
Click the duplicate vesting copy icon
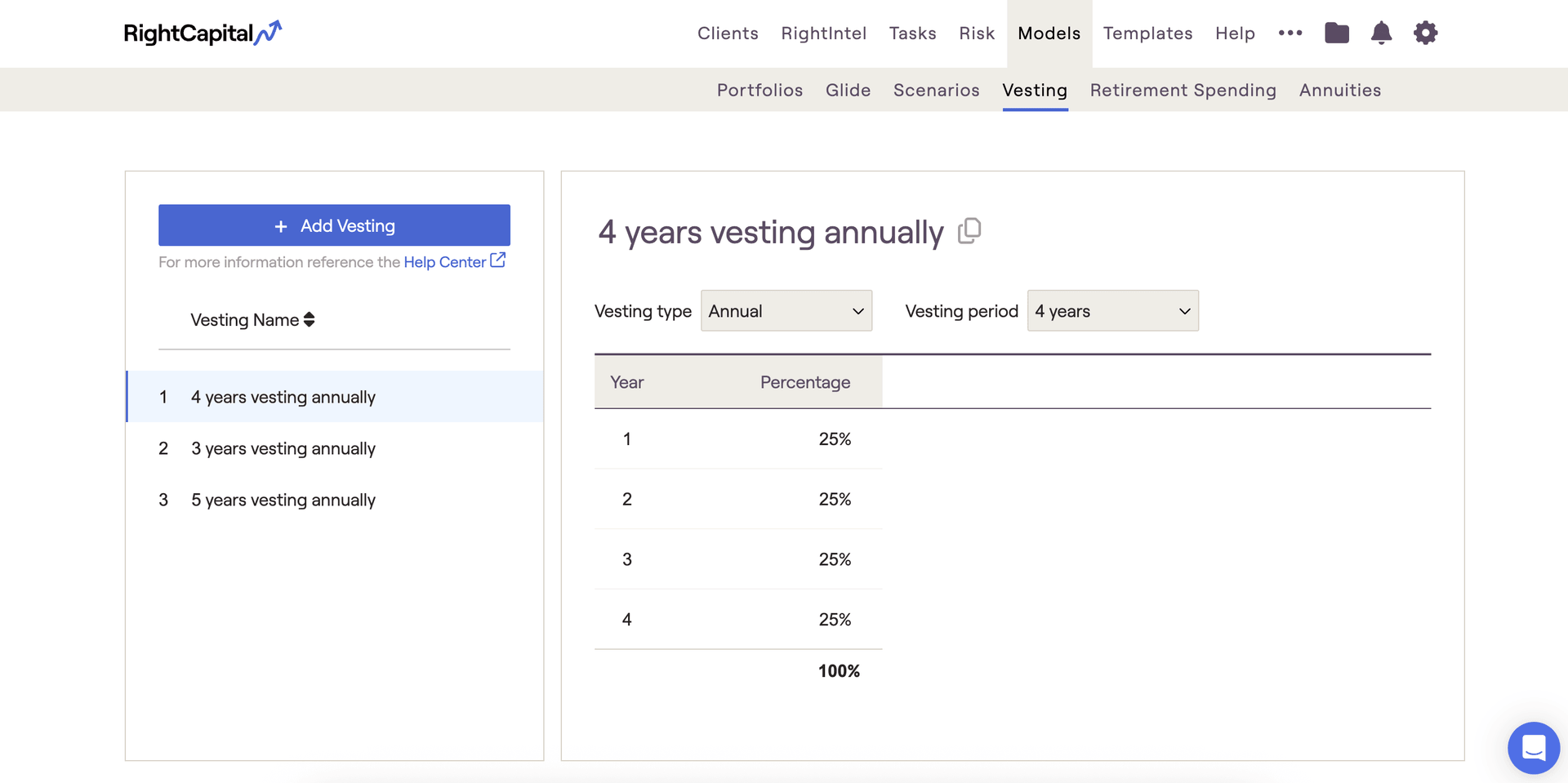click(x=969, y=231)
